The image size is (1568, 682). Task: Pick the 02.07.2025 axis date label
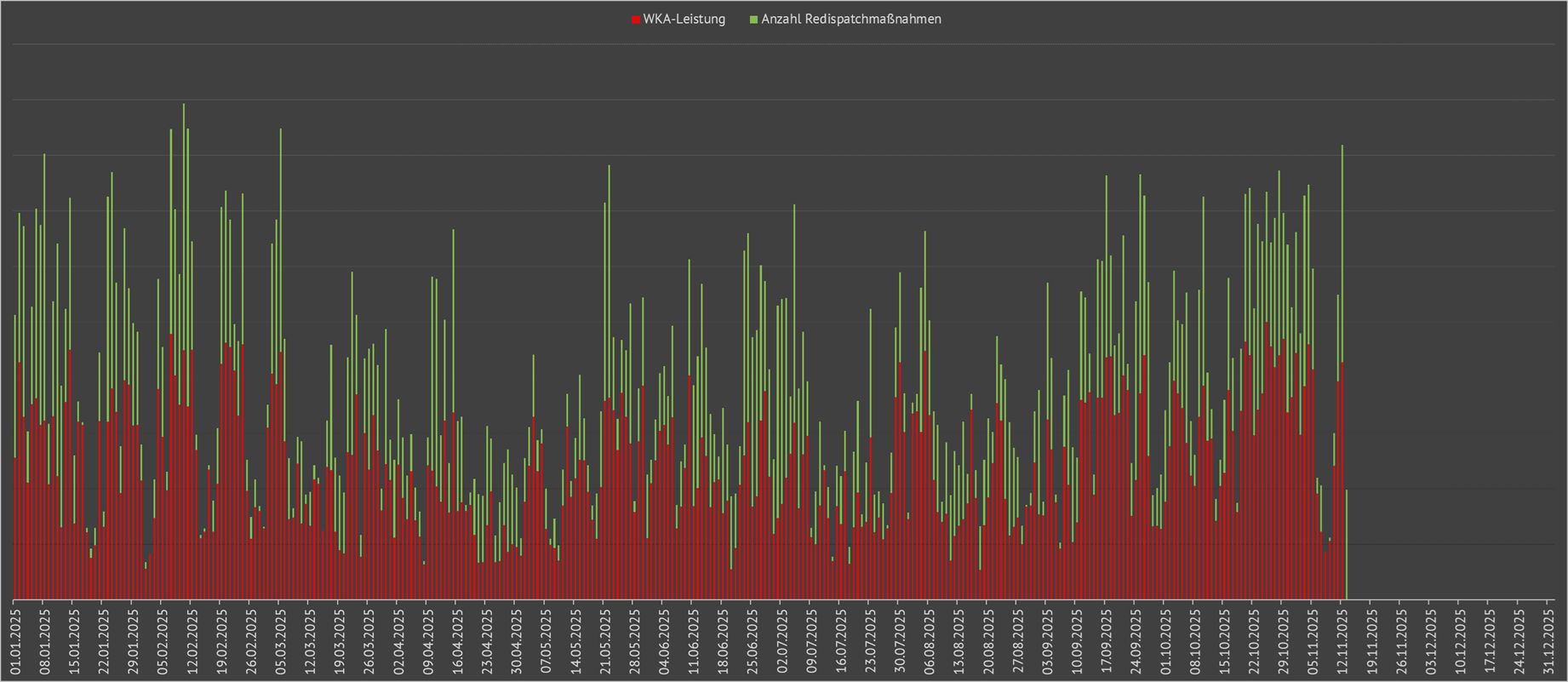pyautogui.click(x=781, y=639)
